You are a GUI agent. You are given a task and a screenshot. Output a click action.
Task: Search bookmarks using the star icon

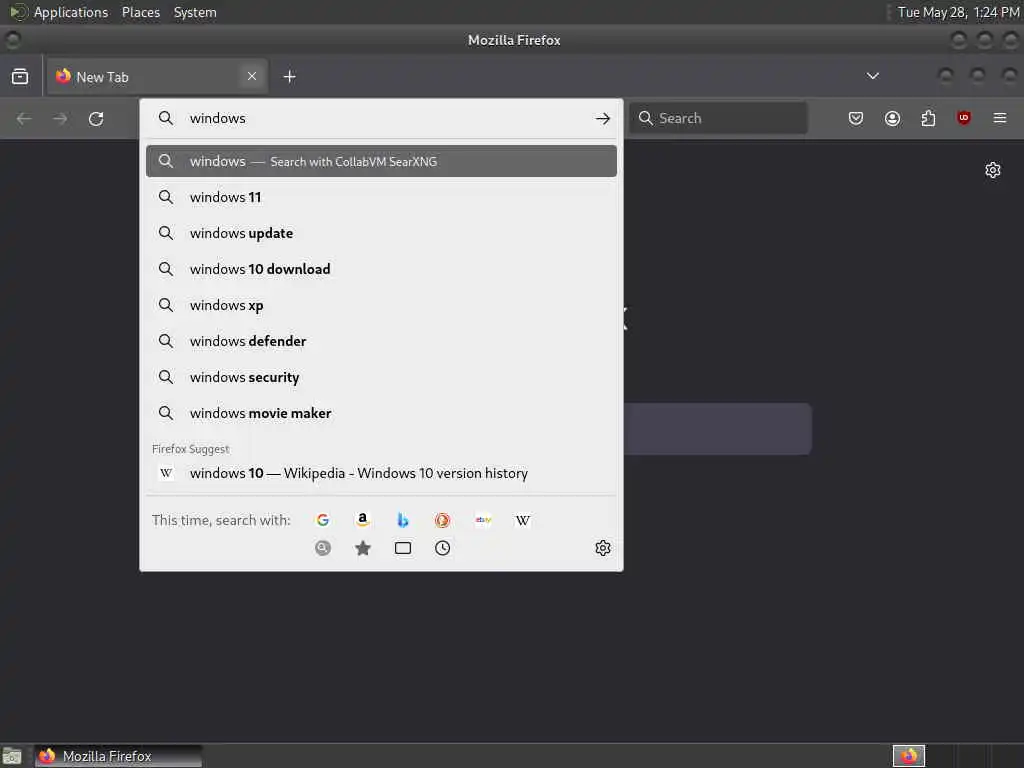362,548
